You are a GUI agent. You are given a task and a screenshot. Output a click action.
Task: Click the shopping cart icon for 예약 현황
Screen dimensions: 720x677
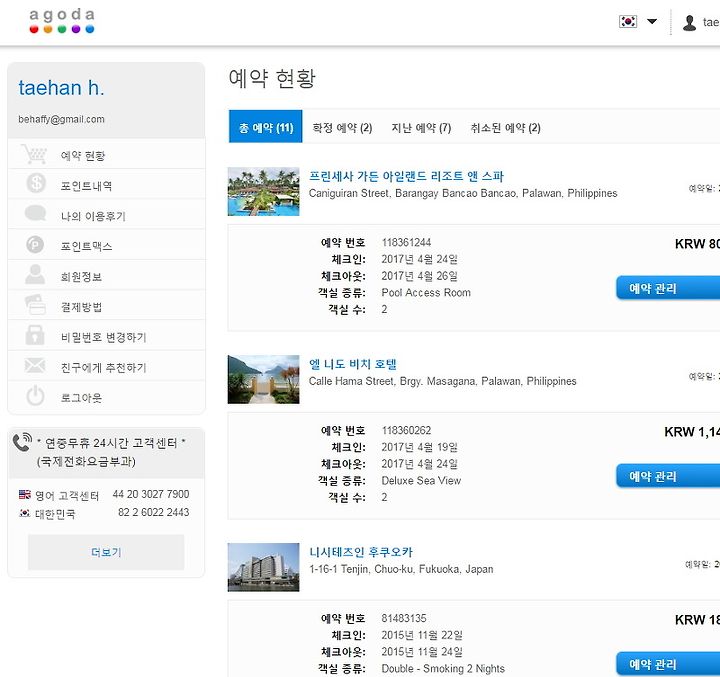[x=34, y=154]
